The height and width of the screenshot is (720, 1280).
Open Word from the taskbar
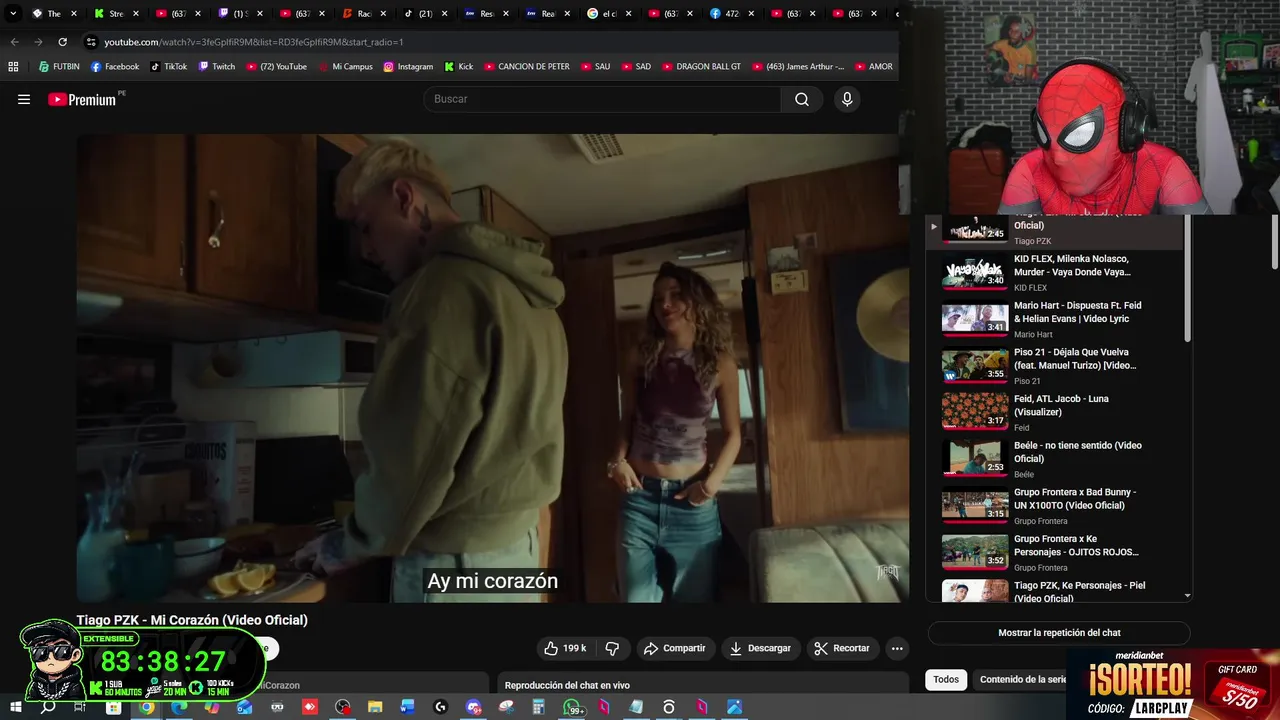click(x=408, y=707)
